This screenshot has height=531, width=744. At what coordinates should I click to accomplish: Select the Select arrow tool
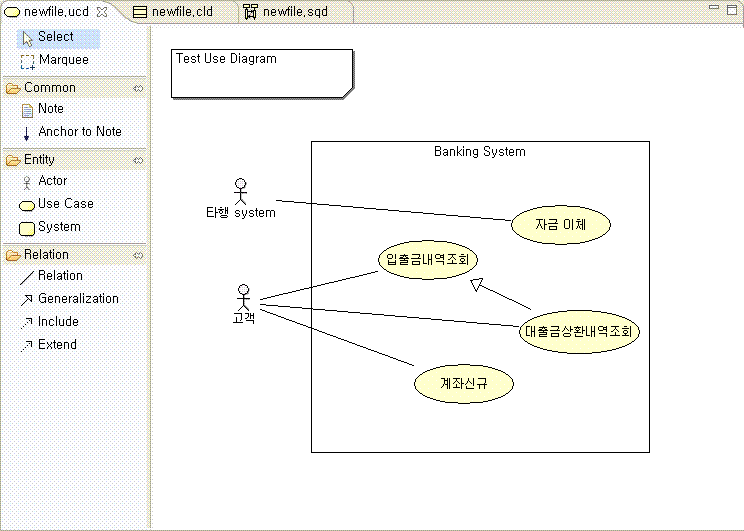[x=56, y=37]
